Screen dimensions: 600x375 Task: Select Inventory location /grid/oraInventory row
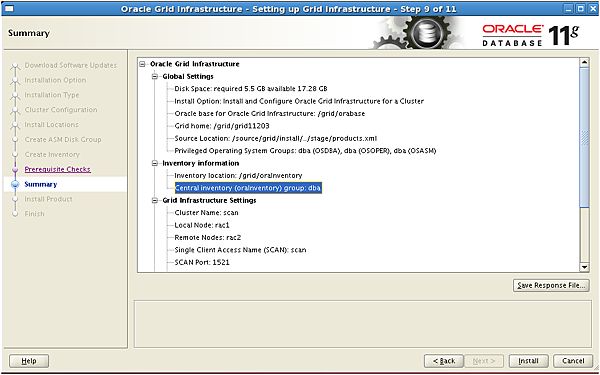(238, 176)
